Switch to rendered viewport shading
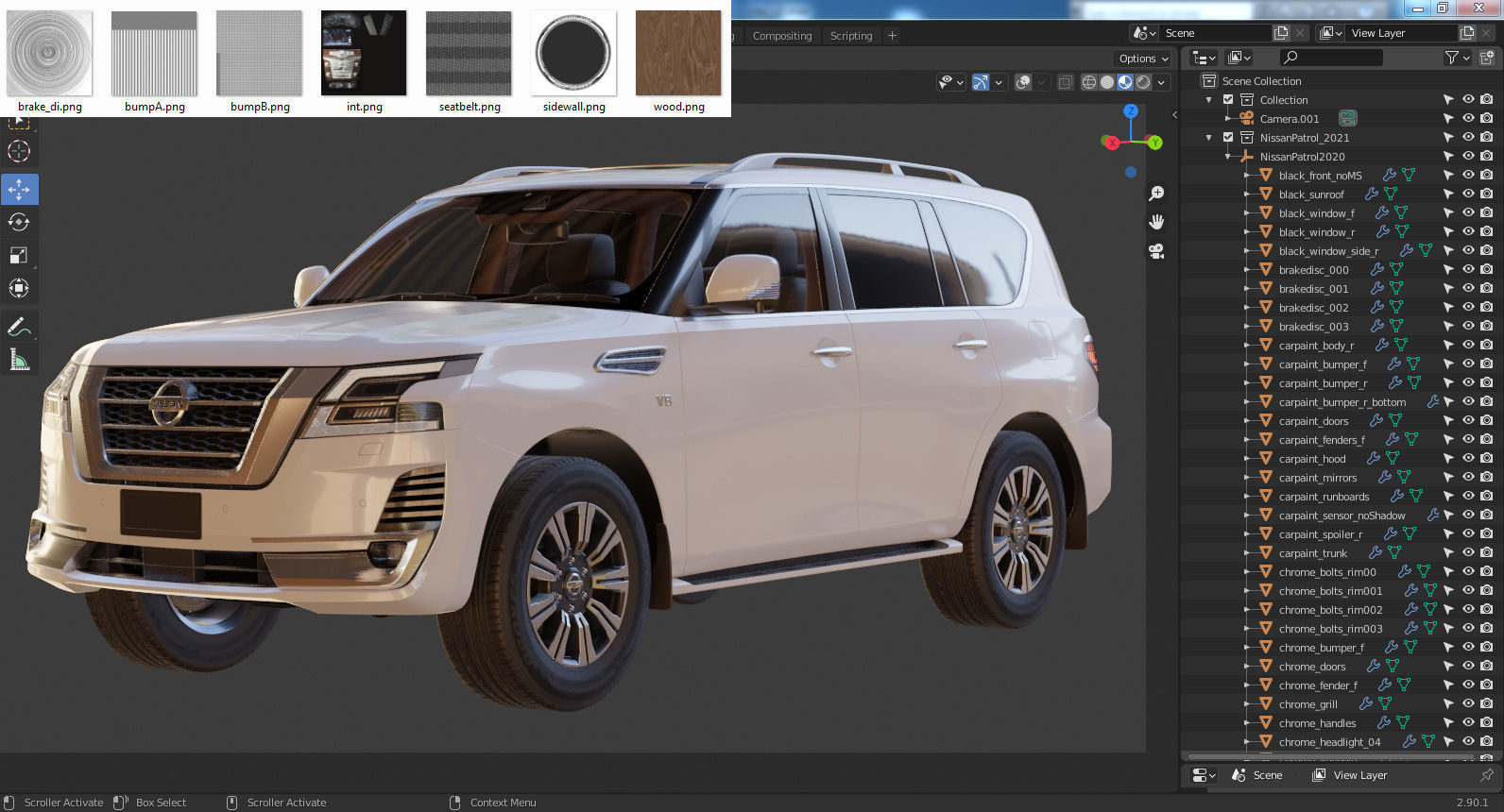Screen dimensions: 1504x812 (1143, 82)
